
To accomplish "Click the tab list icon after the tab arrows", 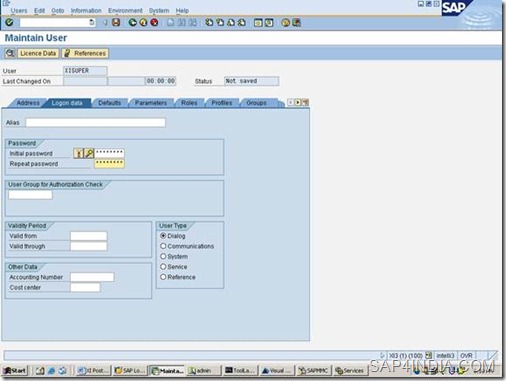I will pyautogui.click(x=305, y=102).
